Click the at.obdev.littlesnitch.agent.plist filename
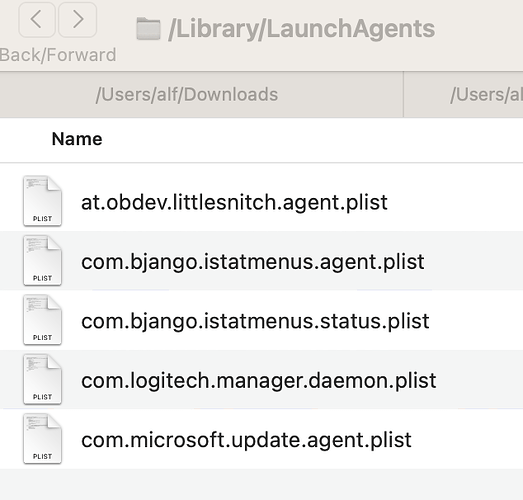 (x=234, y=202)
